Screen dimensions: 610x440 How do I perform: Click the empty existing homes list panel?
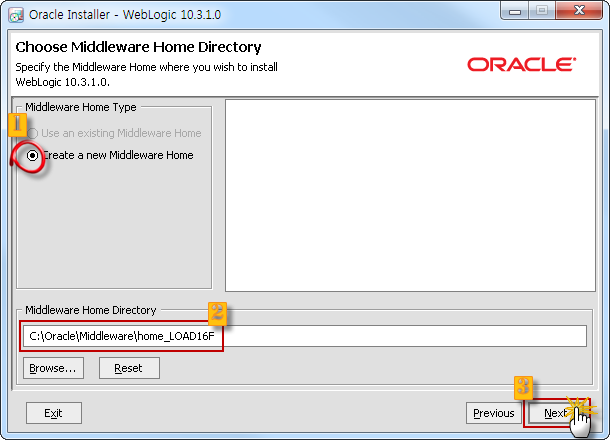coord(410,195)
